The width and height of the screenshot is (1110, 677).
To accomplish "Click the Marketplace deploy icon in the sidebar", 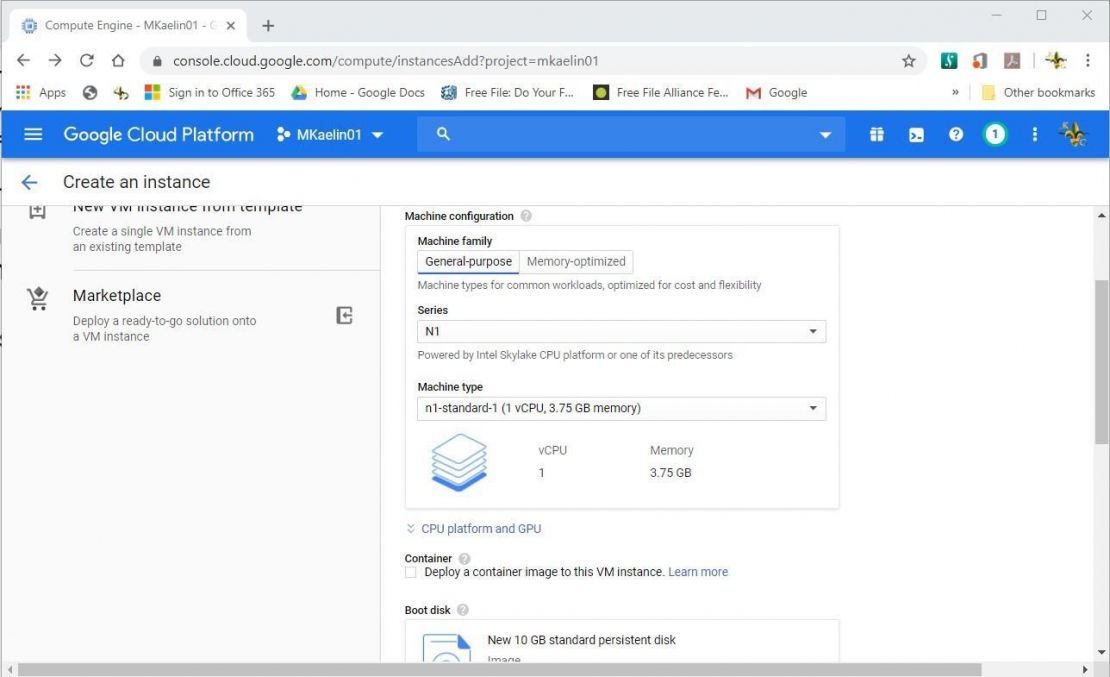I will pyautogui.click(x=344, y=315).
